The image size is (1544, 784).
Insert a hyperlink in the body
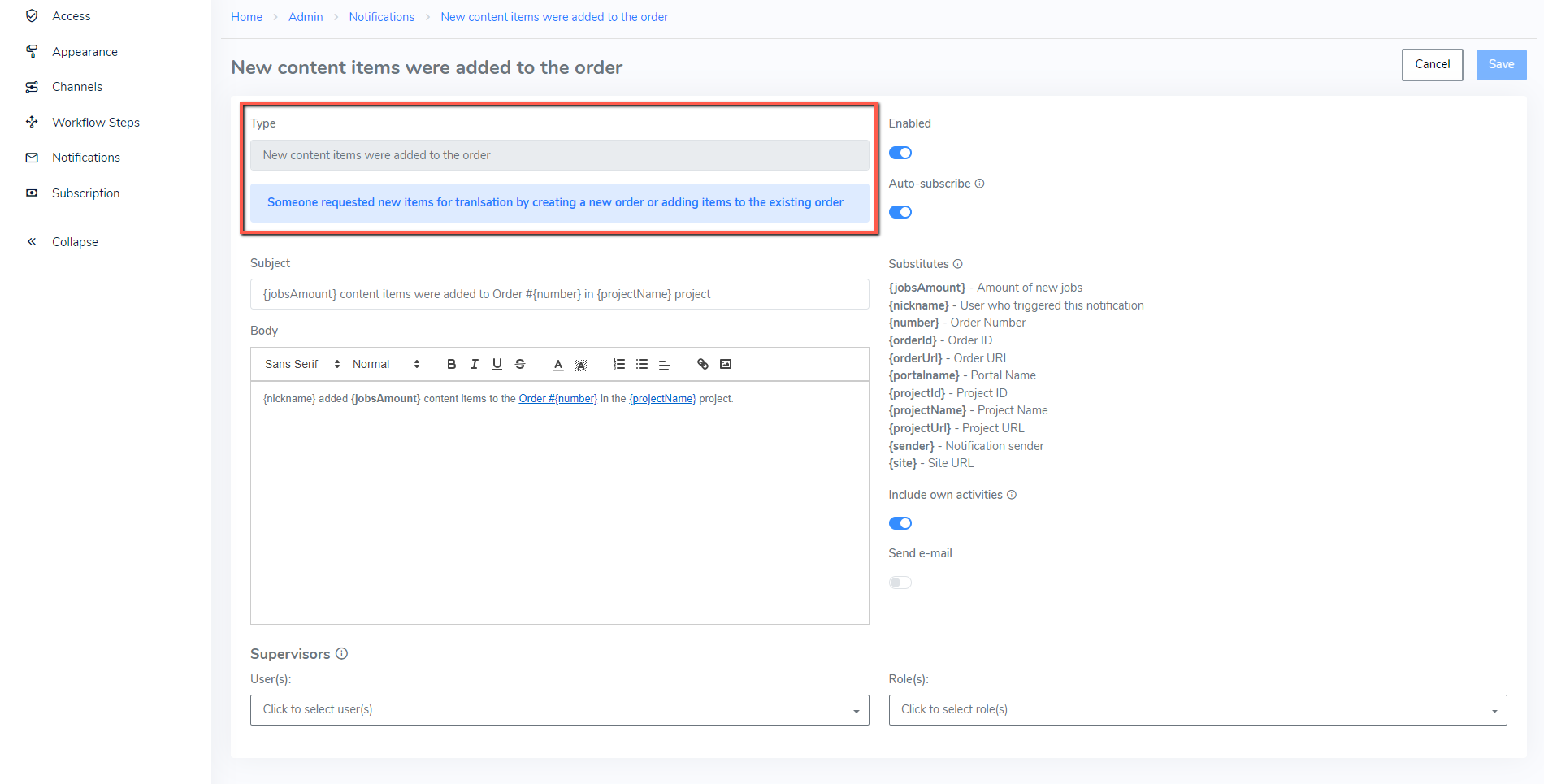tap(703, 364)
